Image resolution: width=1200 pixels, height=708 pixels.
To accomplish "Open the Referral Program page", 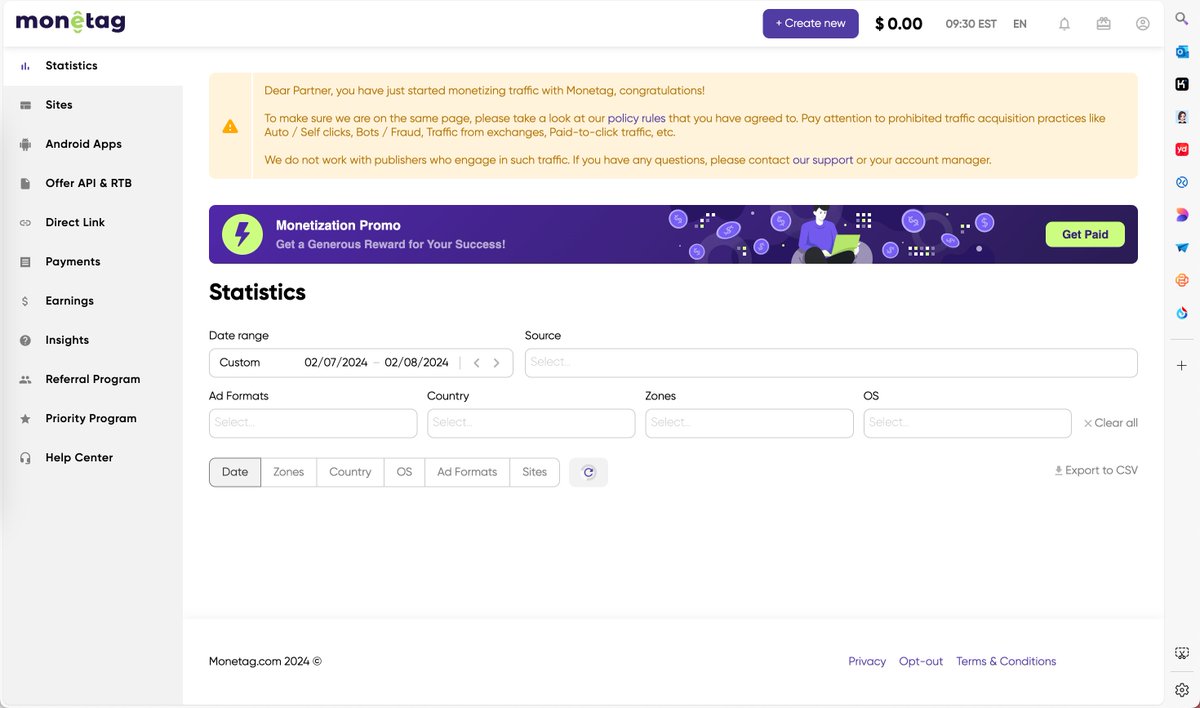I will pos(91,379).
